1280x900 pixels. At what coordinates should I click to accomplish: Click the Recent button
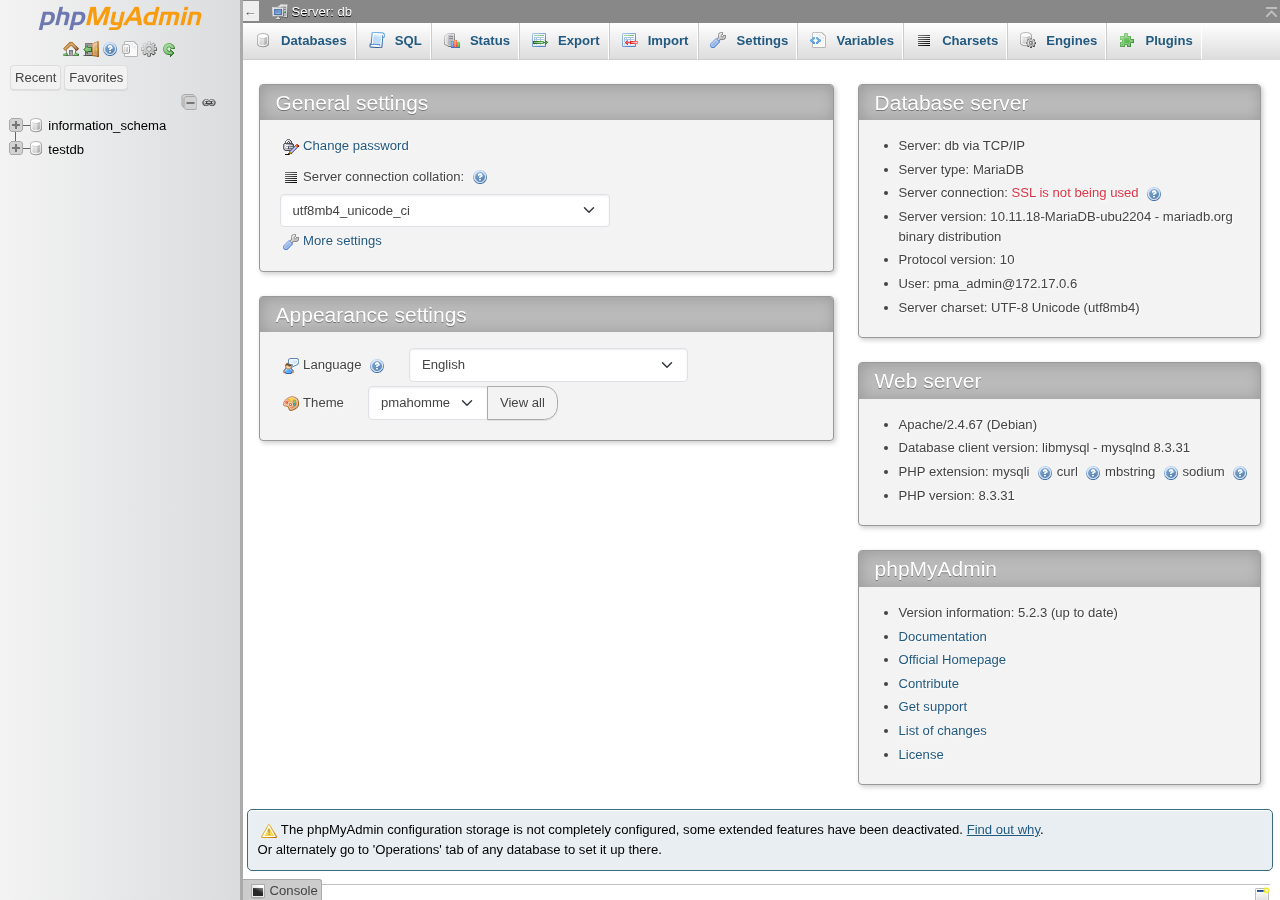point(36,78)
